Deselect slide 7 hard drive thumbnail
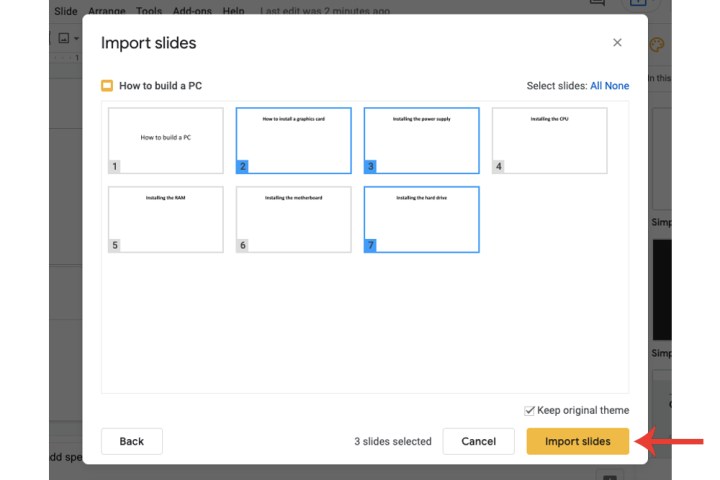Screen dimensions: 720x480 (x=421, y=219)
